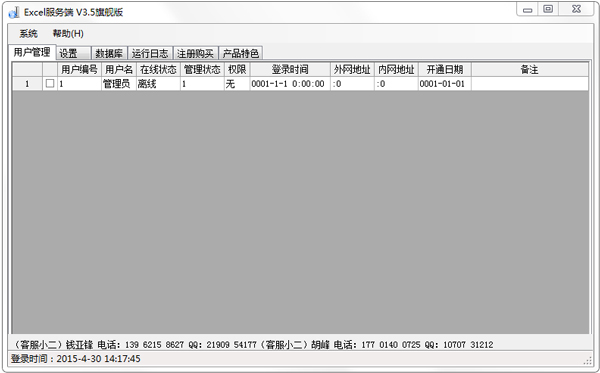600x373 pixels.
Task: Click the 胡峰 customer service contact text
Action: 376,345
